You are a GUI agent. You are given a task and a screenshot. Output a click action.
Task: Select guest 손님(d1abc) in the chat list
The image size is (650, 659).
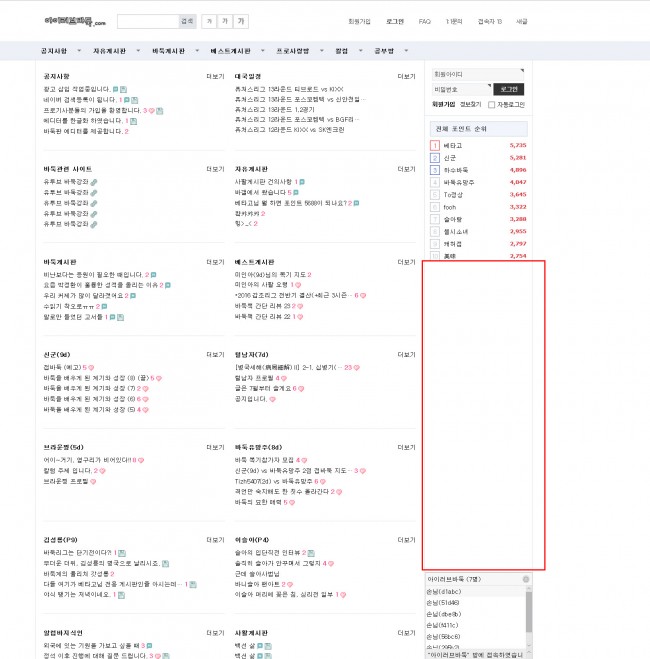[x=444, y=592]
